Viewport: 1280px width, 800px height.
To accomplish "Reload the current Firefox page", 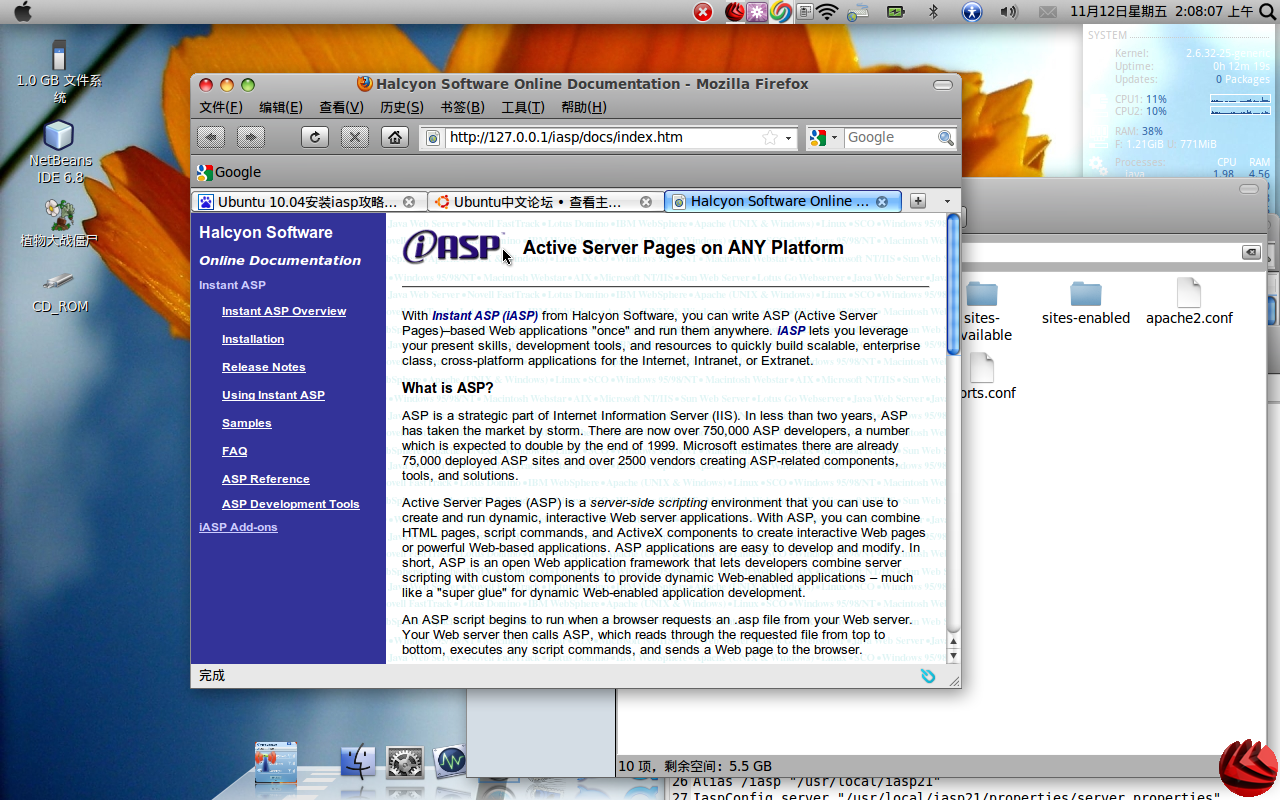I will (x=315, y=137).
